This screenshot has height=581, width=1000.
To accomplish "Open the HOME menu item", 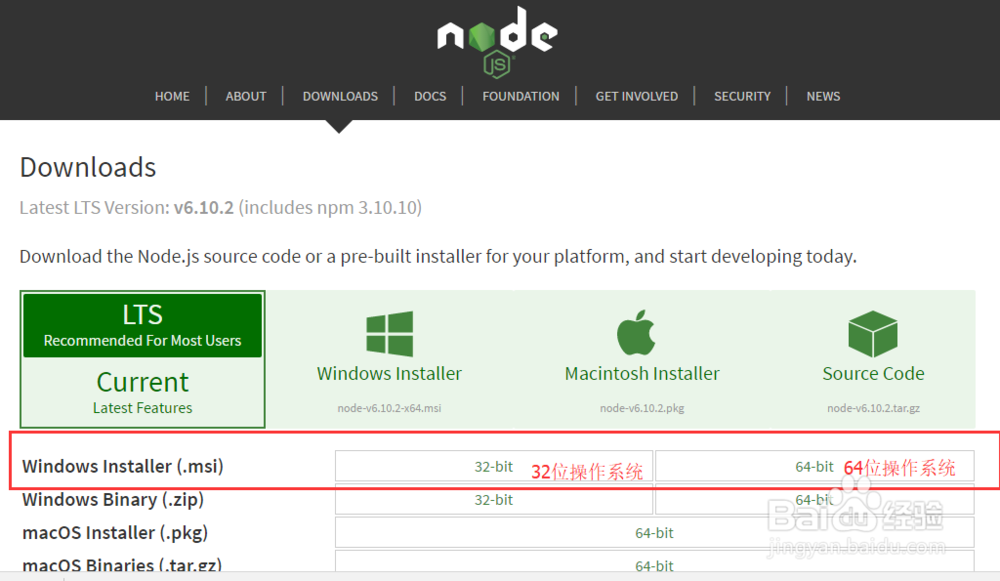I will [172, 96].
